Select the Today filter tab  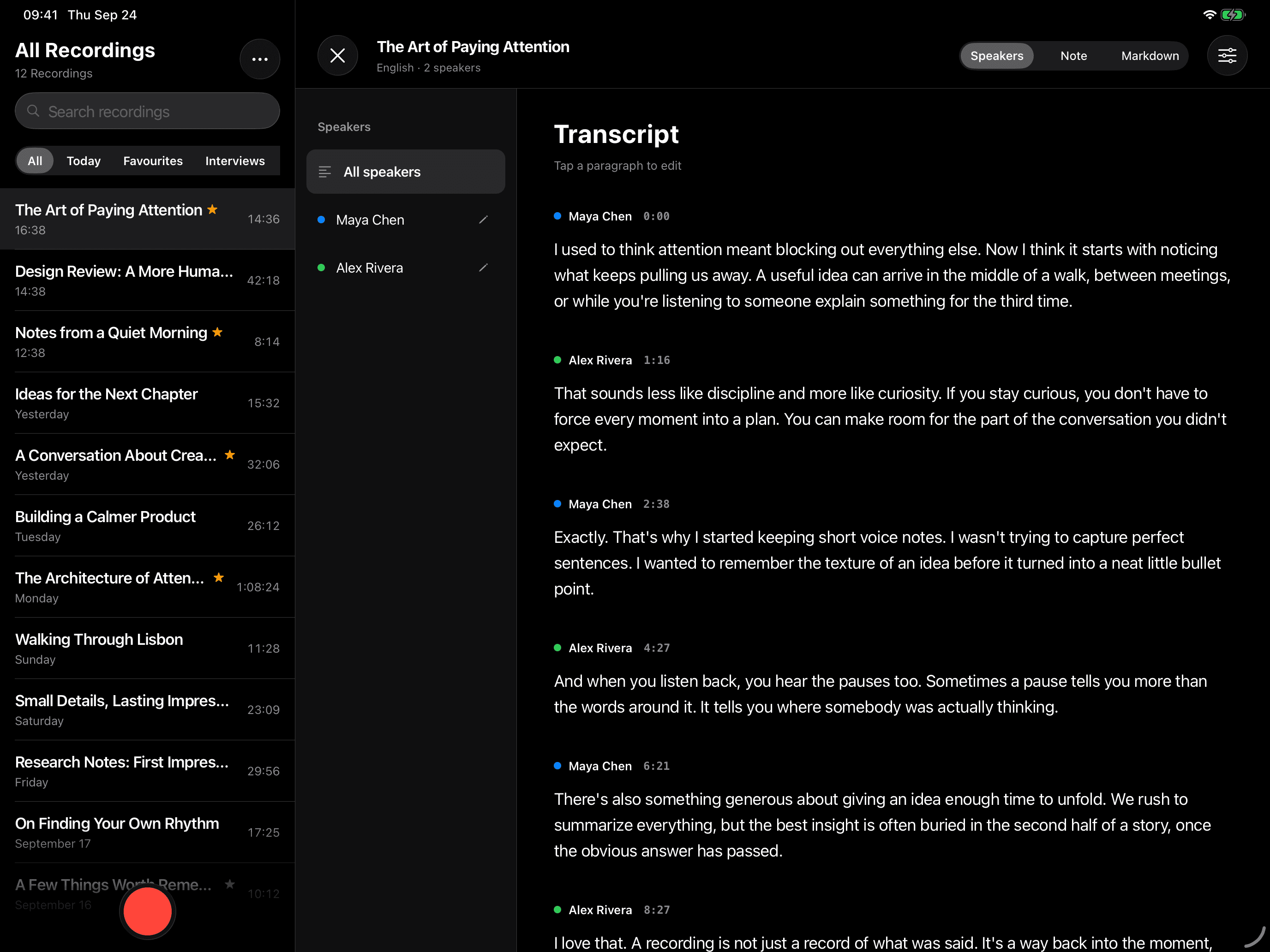pos(84,161)
